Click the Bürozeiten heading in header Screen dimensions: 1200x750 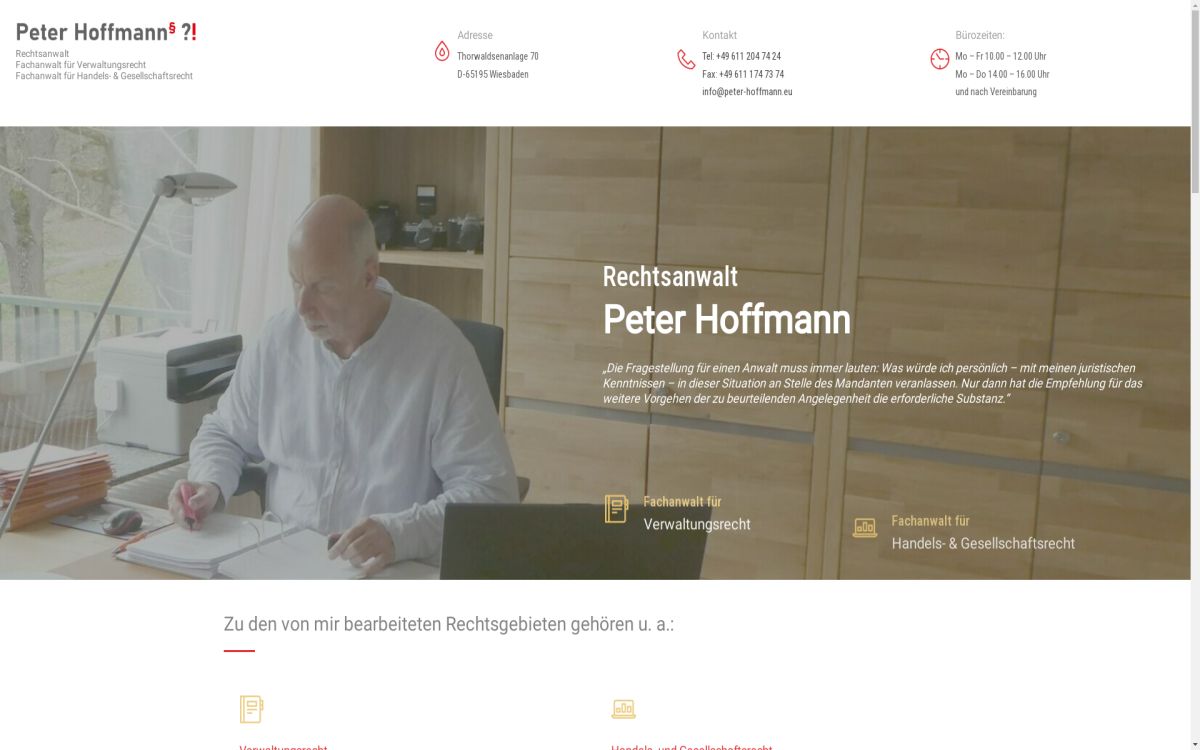pos(980,35)
